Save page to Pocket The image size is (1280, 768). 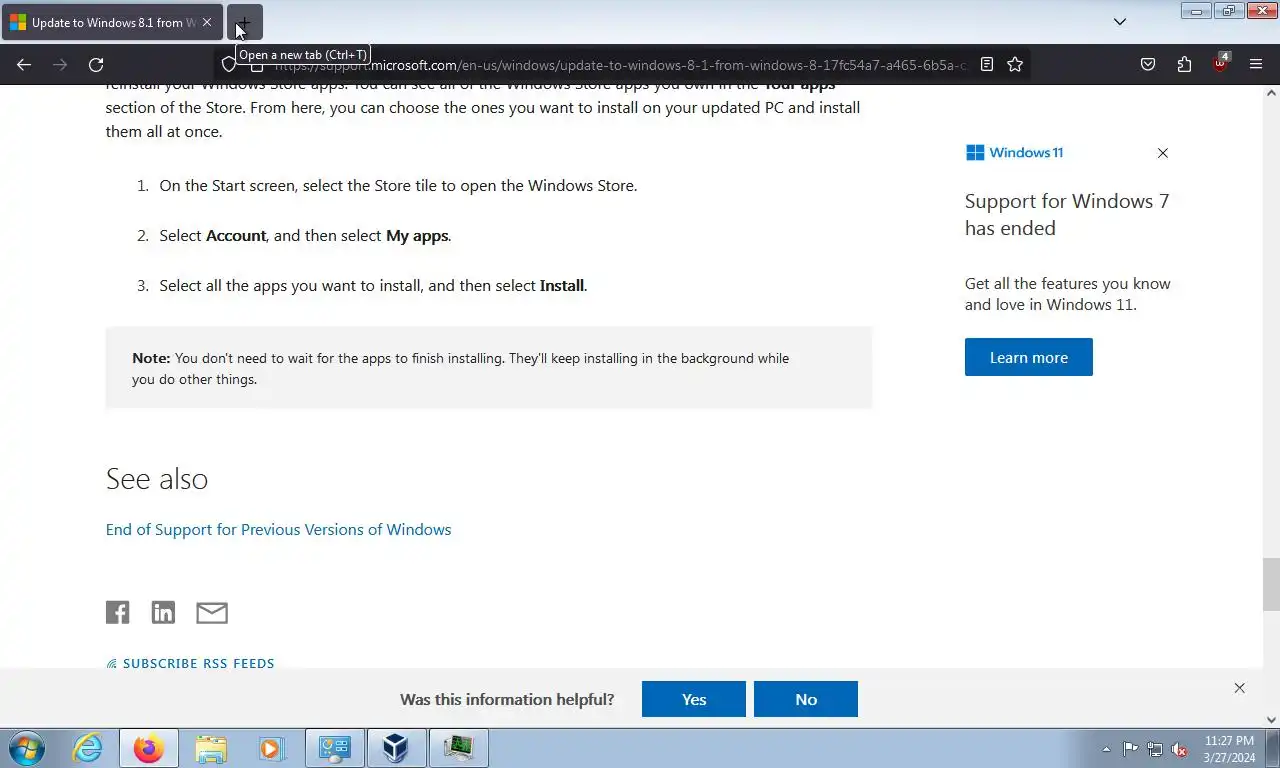1148,64
